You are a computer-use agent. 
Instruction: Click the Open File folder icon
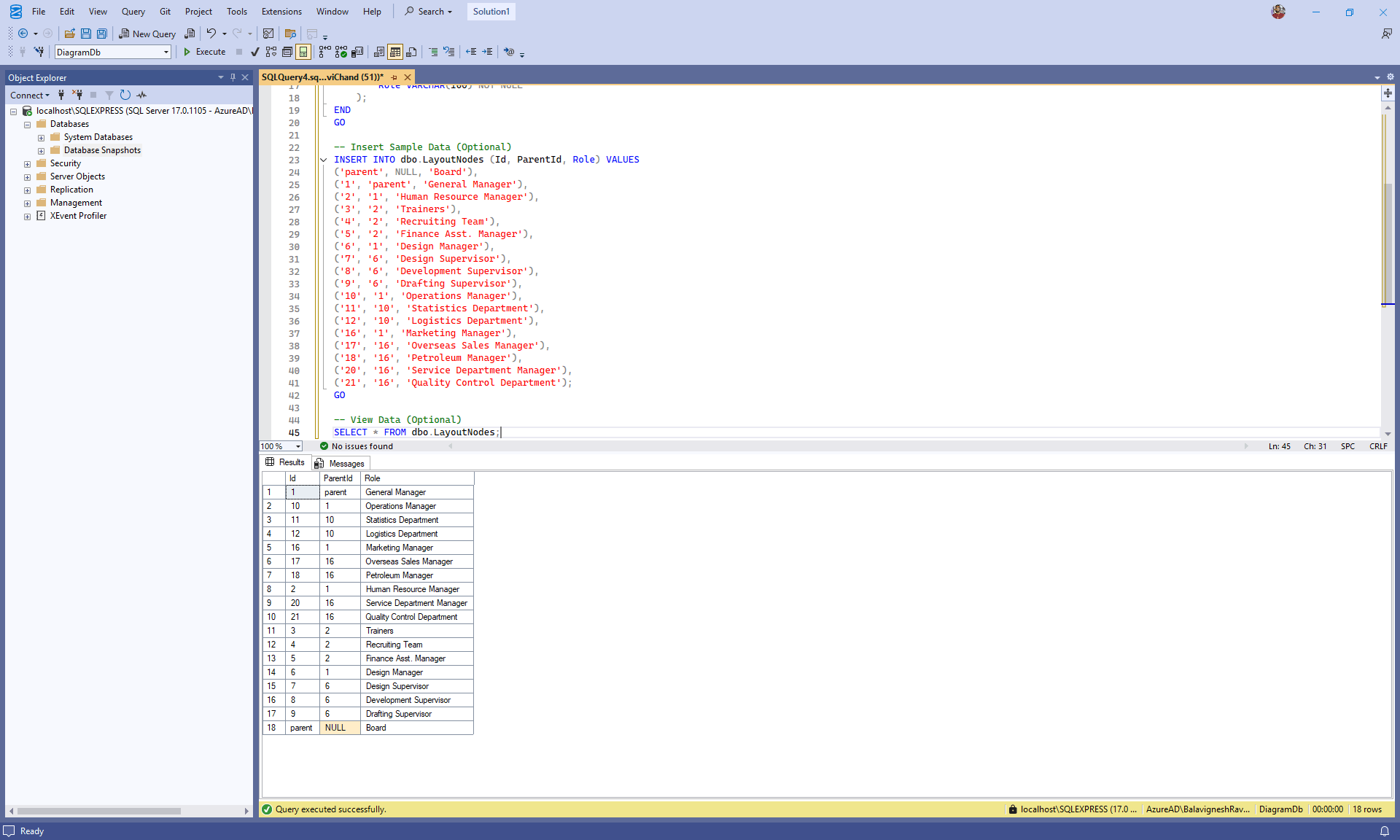point(69,34)
